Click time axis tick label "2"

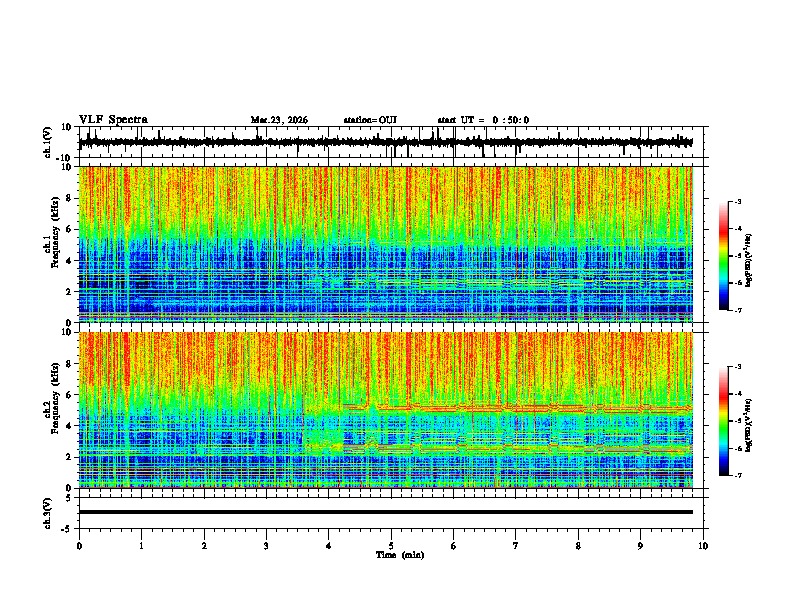click(204, 546)
